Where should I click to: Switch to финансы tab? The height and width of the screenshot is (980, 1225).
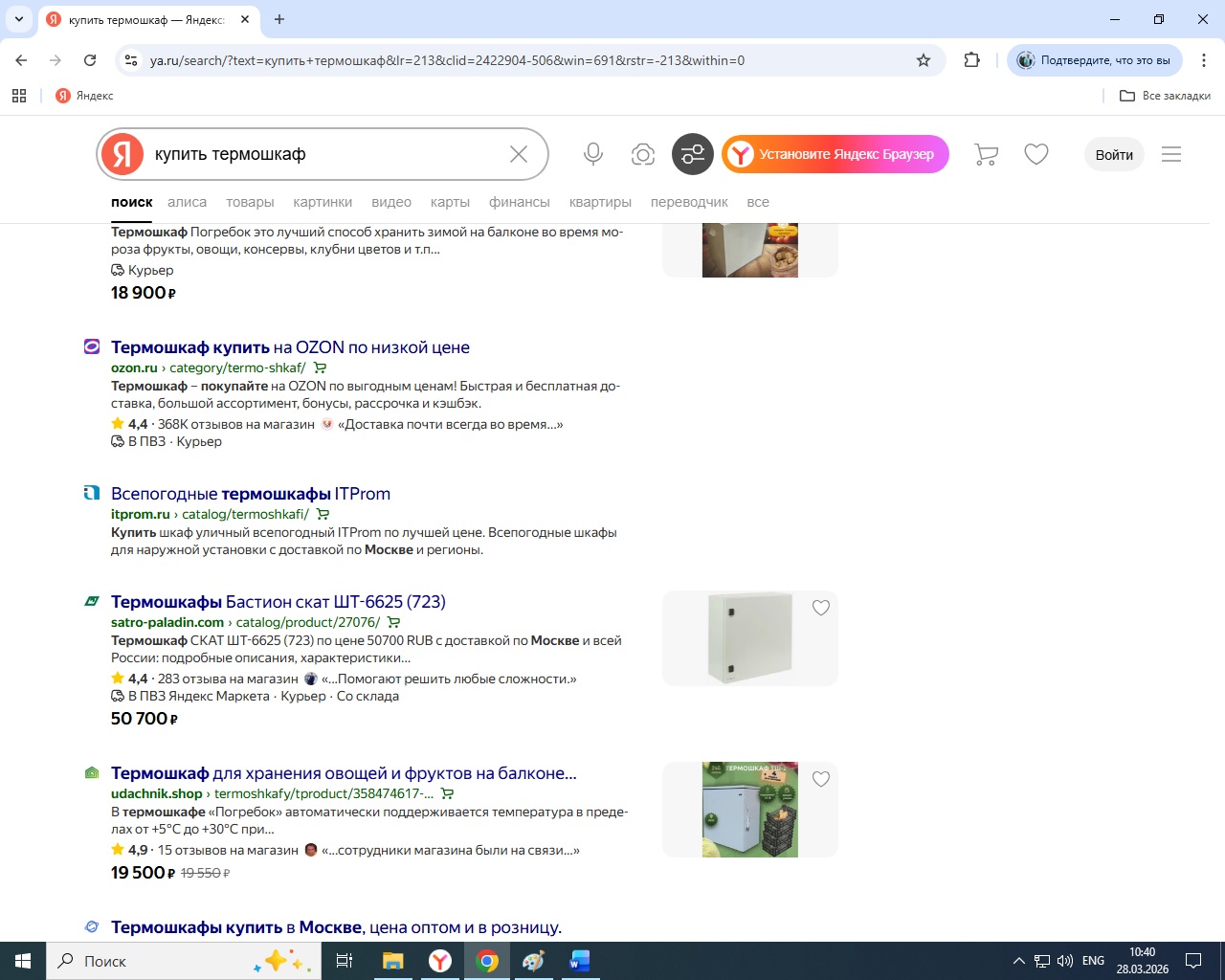pyautogui.click(x=520, y=202)
